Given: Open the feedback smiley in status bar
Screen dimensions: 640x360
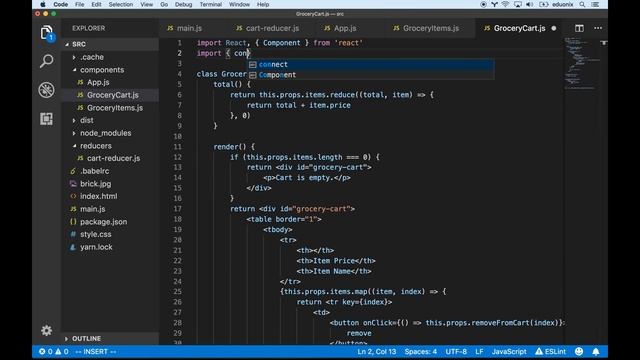Looking at the screenshot, I should [x=579, y=351].
